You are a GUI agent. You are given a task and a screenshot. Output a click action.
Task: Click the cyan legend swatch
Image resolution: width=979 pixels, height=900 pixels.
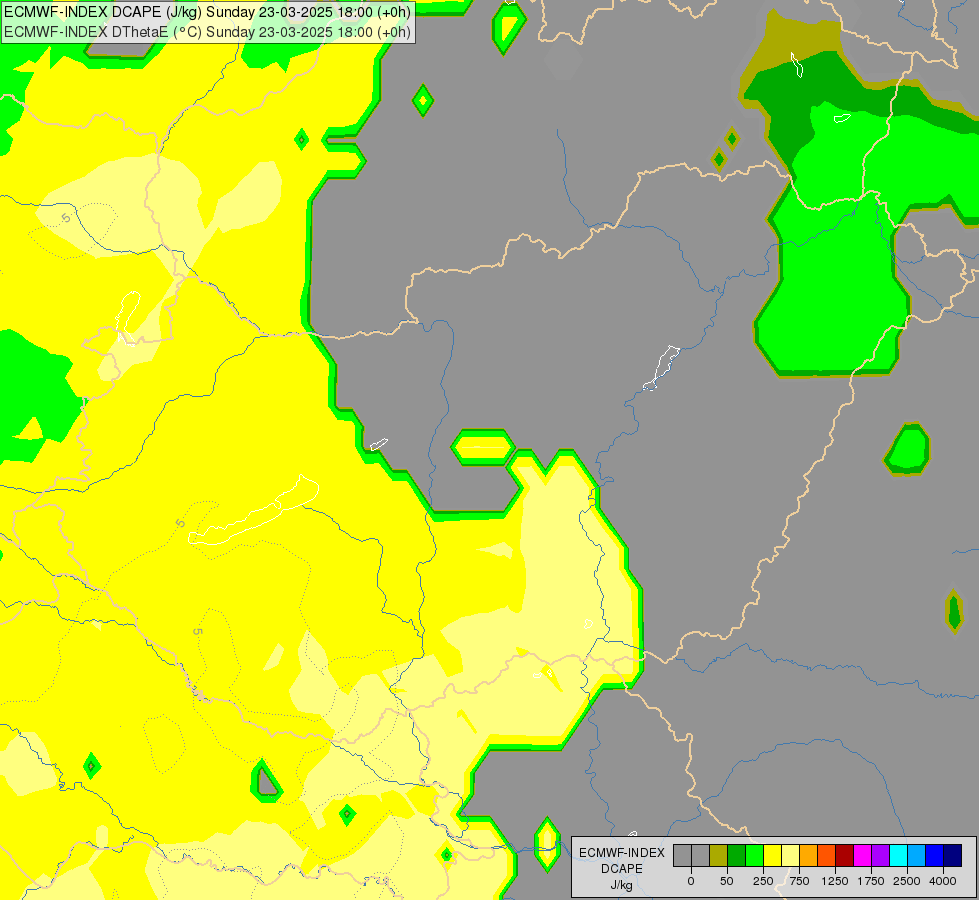(898, 856)
